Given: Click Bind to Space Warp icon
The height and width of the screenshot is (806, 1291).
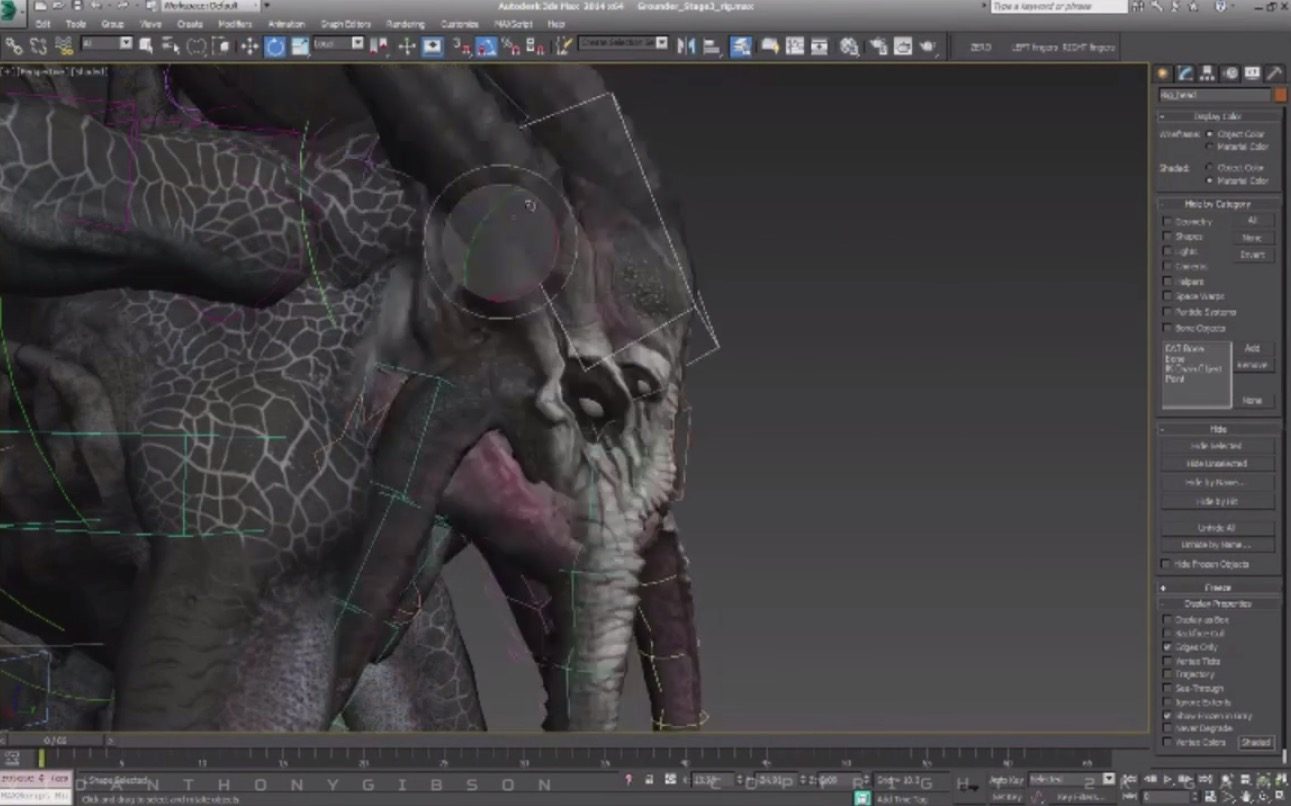Looking at the screenshot, I should (64, 46).
